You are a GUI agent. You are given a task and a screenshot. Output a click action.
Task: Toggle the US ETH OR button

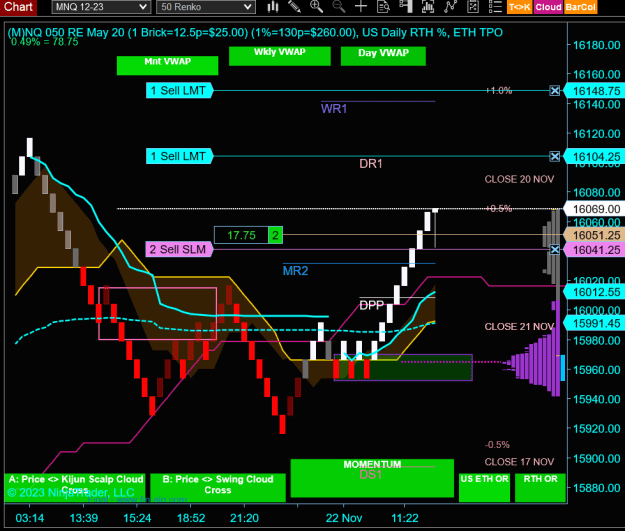click(485, 487)
